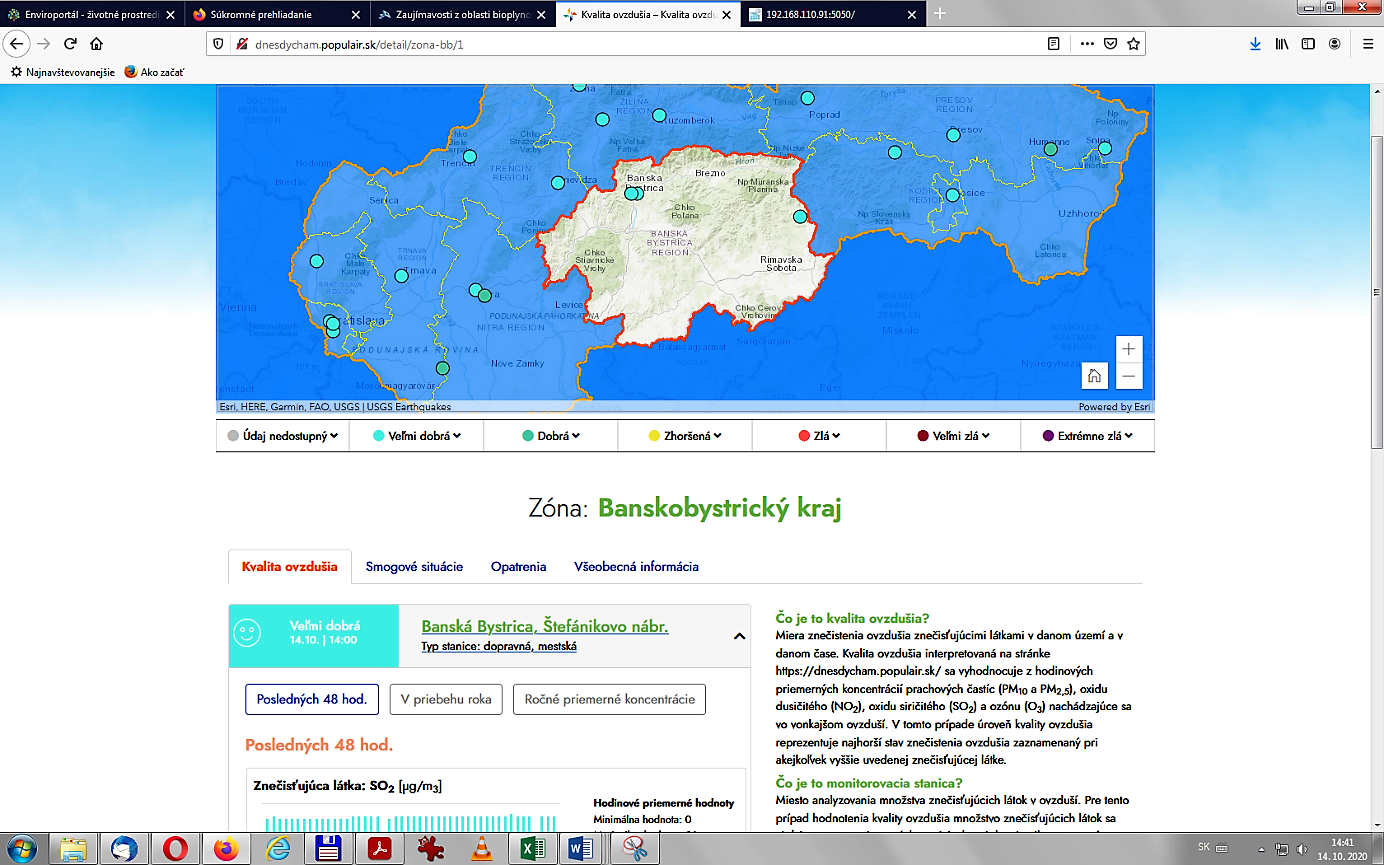Collapse the Banská Bystrica station panel

point(739,636)
